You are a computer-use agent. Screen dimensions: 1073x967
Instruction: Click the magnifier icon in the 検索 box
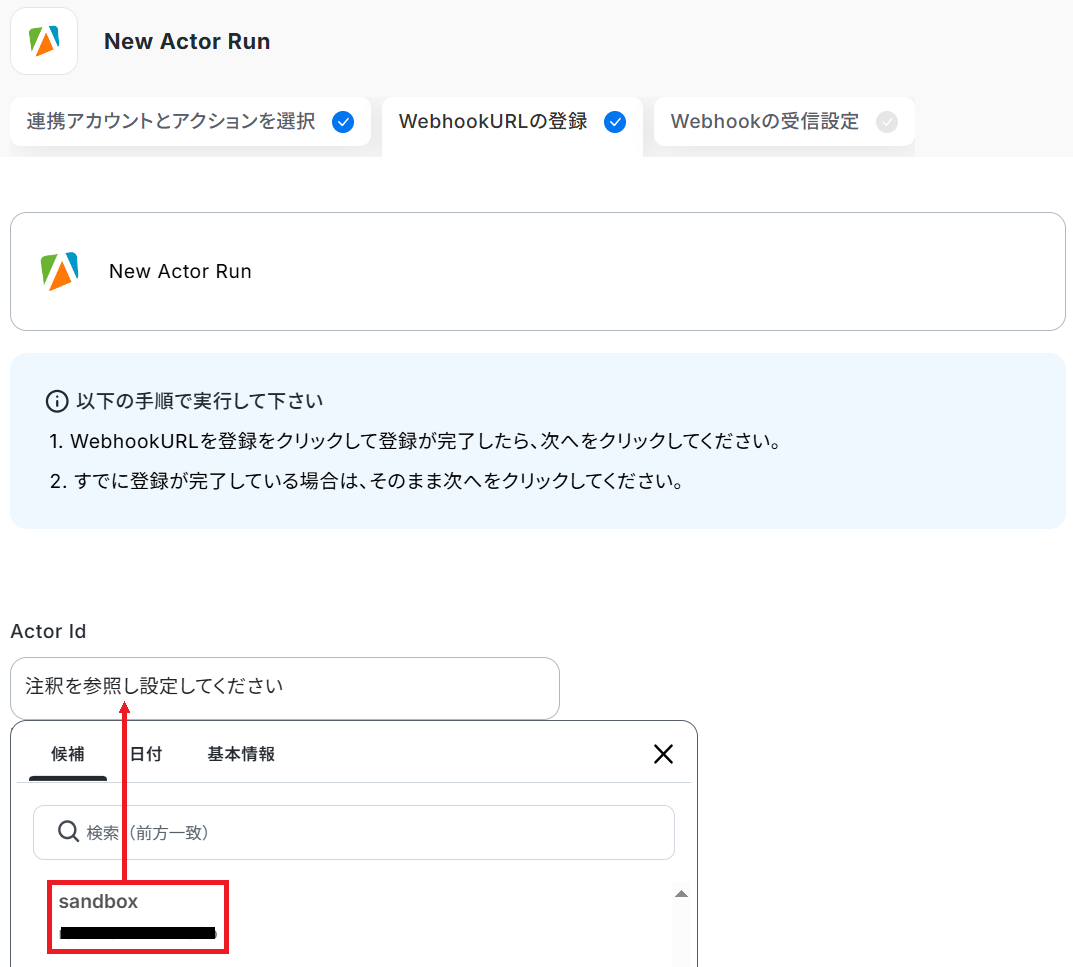(68, 832)
